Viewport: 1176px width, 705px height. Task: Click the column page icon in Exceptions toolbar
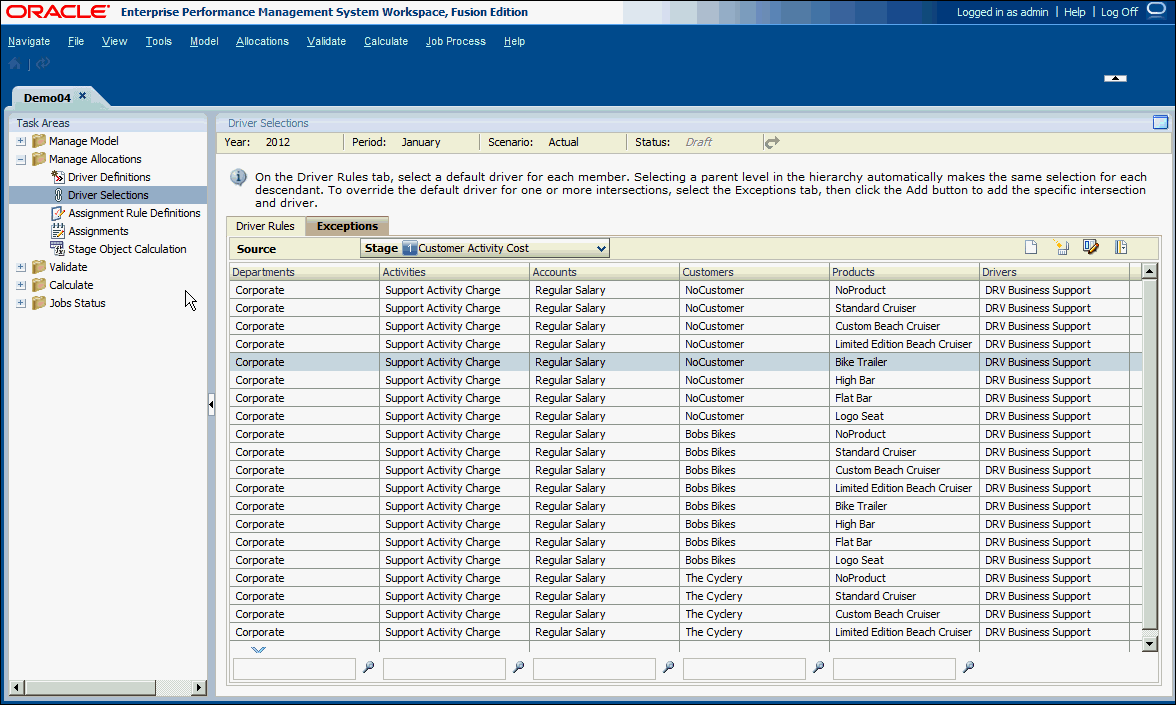[1121, 248]
